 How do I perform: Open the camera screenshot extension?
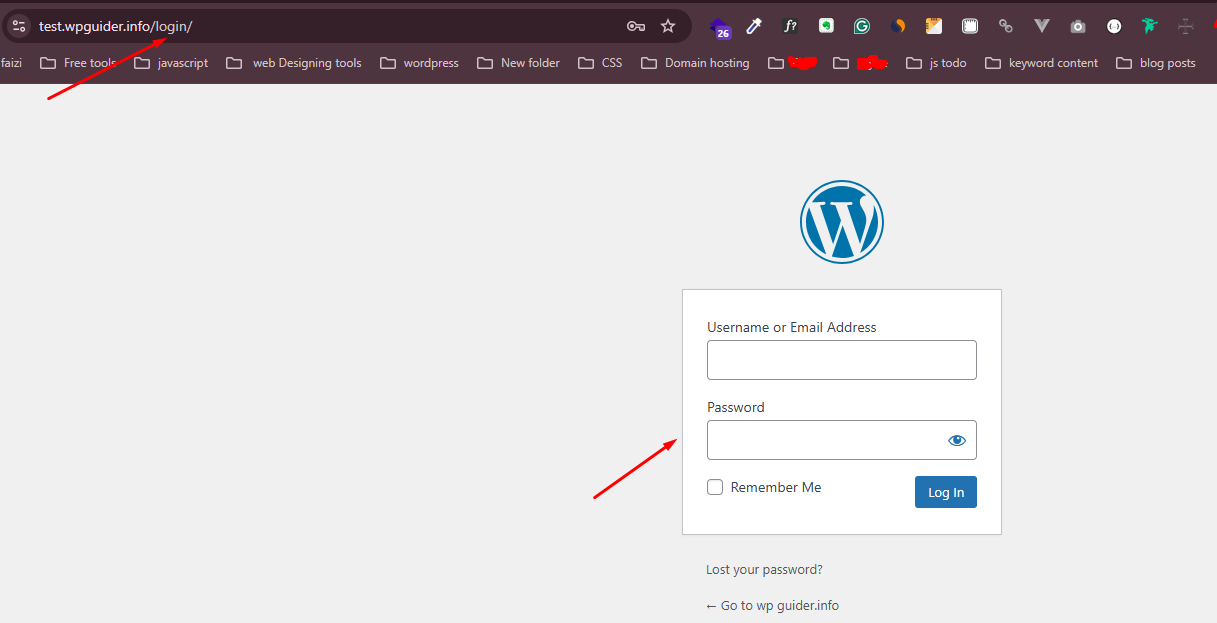point(1078,26)
